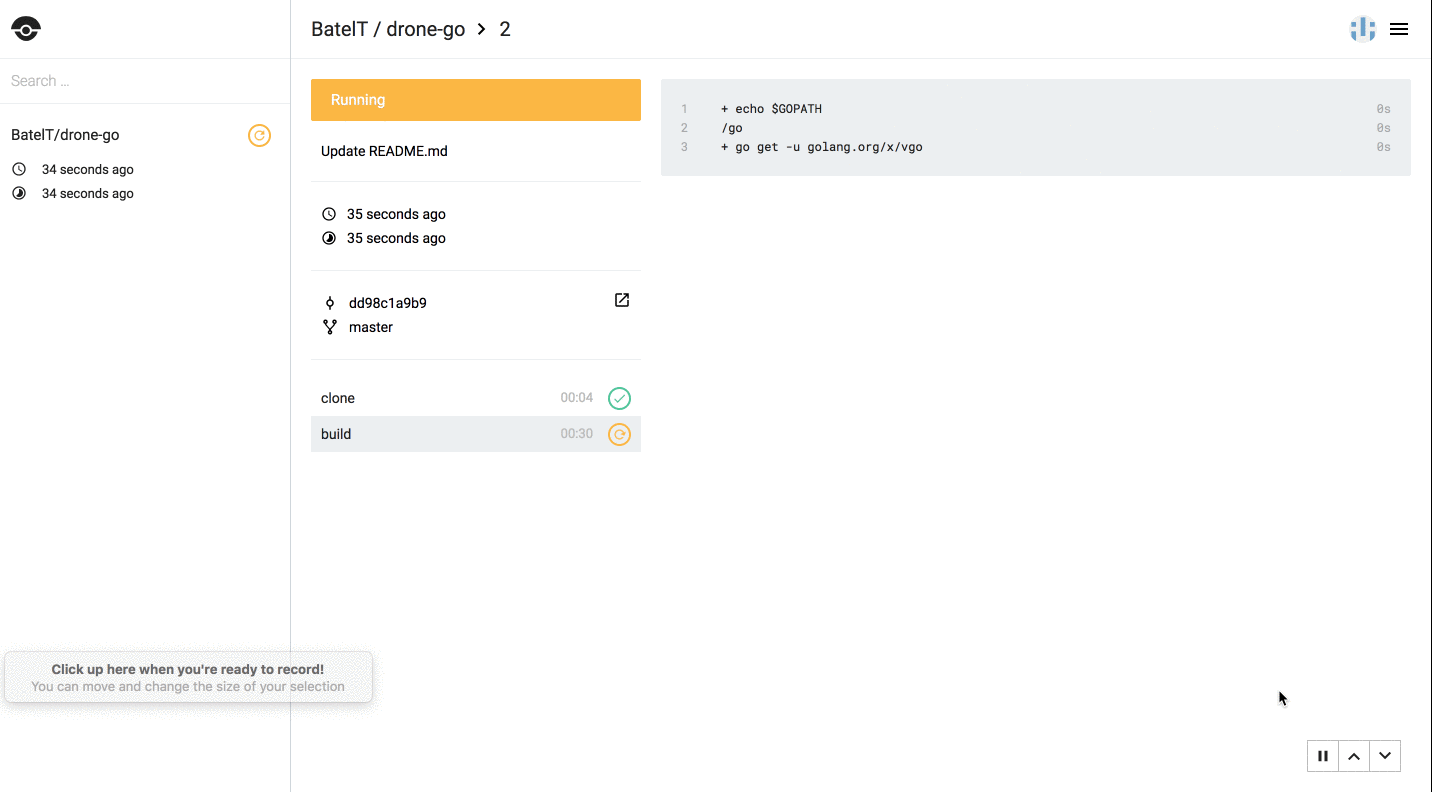Click the master branch label
The width and height of the screenshot is (1432, 792).
(x=370, y=327)
